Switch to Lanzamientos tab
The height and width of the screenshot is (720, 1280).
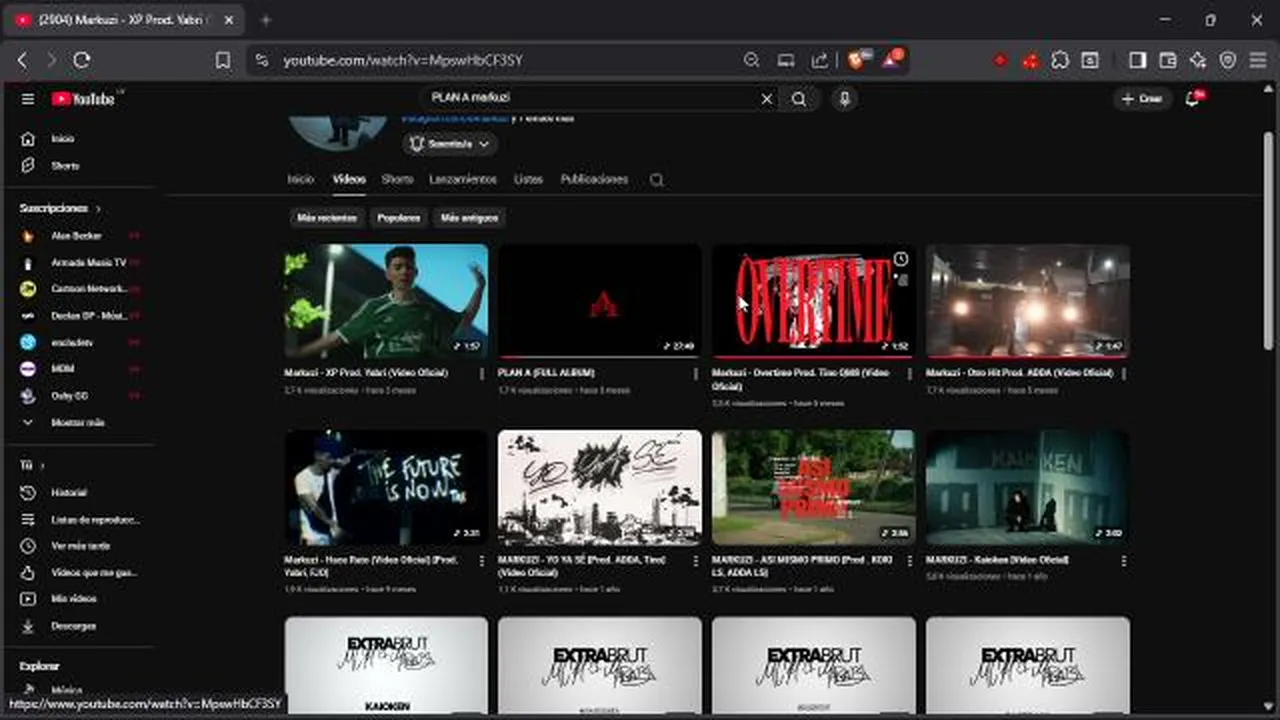click(x=463, y=180)
